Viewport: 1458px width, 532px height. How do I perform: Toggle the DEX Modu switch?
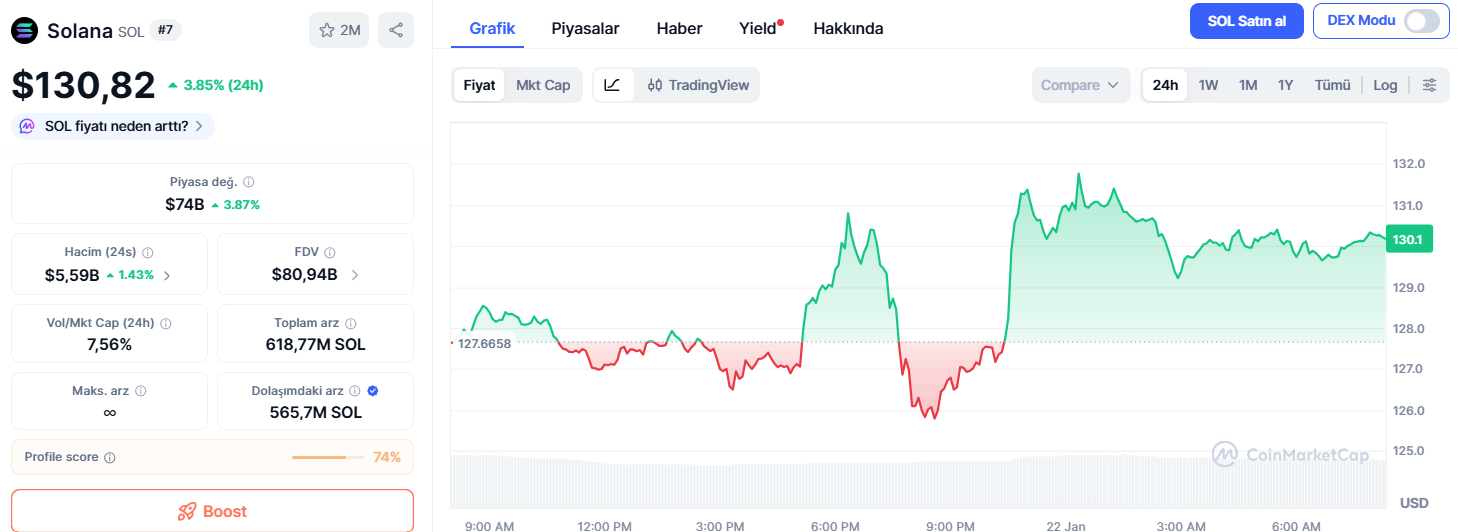point(1422,21)
